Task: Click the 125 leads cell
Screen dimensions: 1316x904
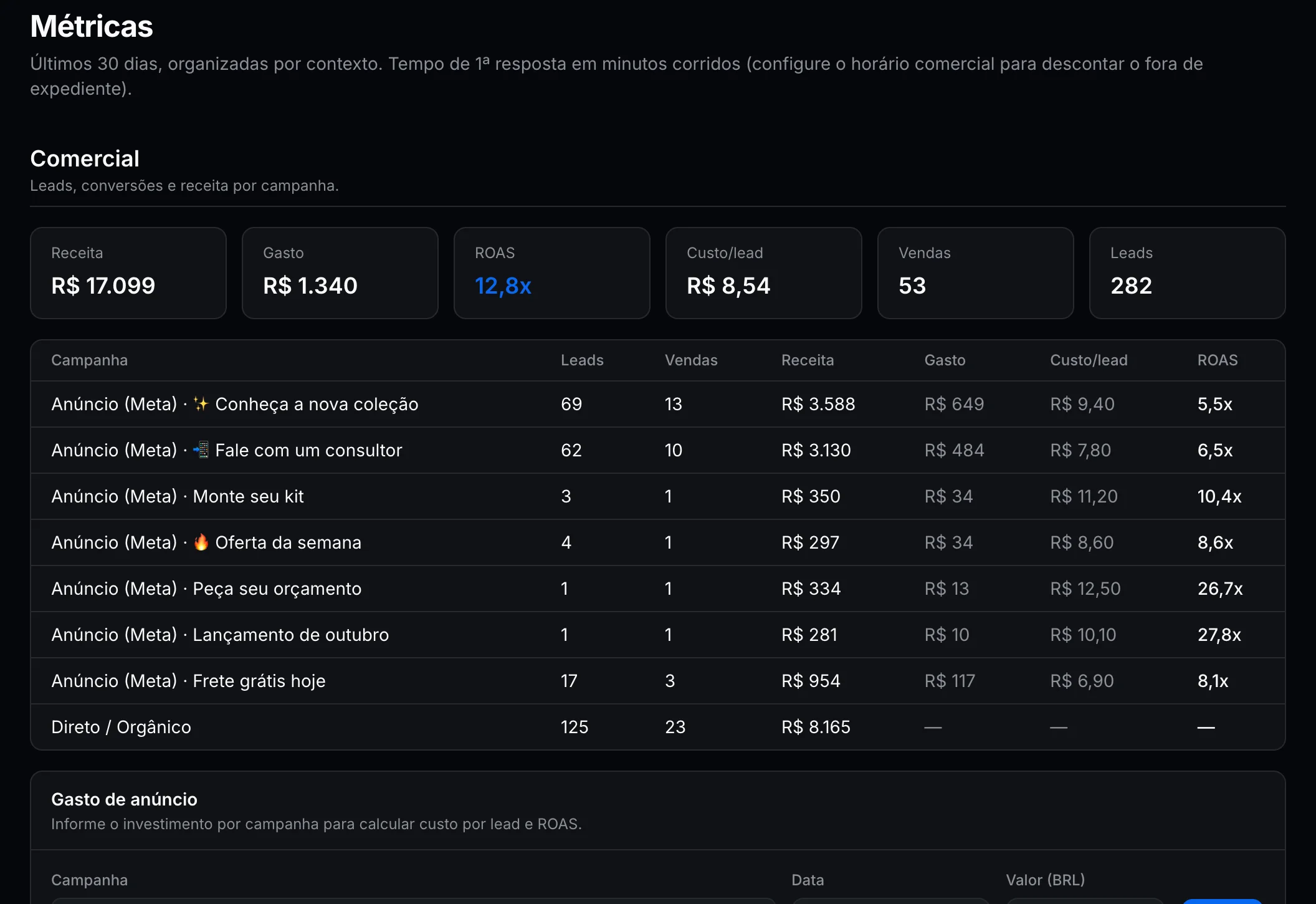Action: [x=575, y=727]
